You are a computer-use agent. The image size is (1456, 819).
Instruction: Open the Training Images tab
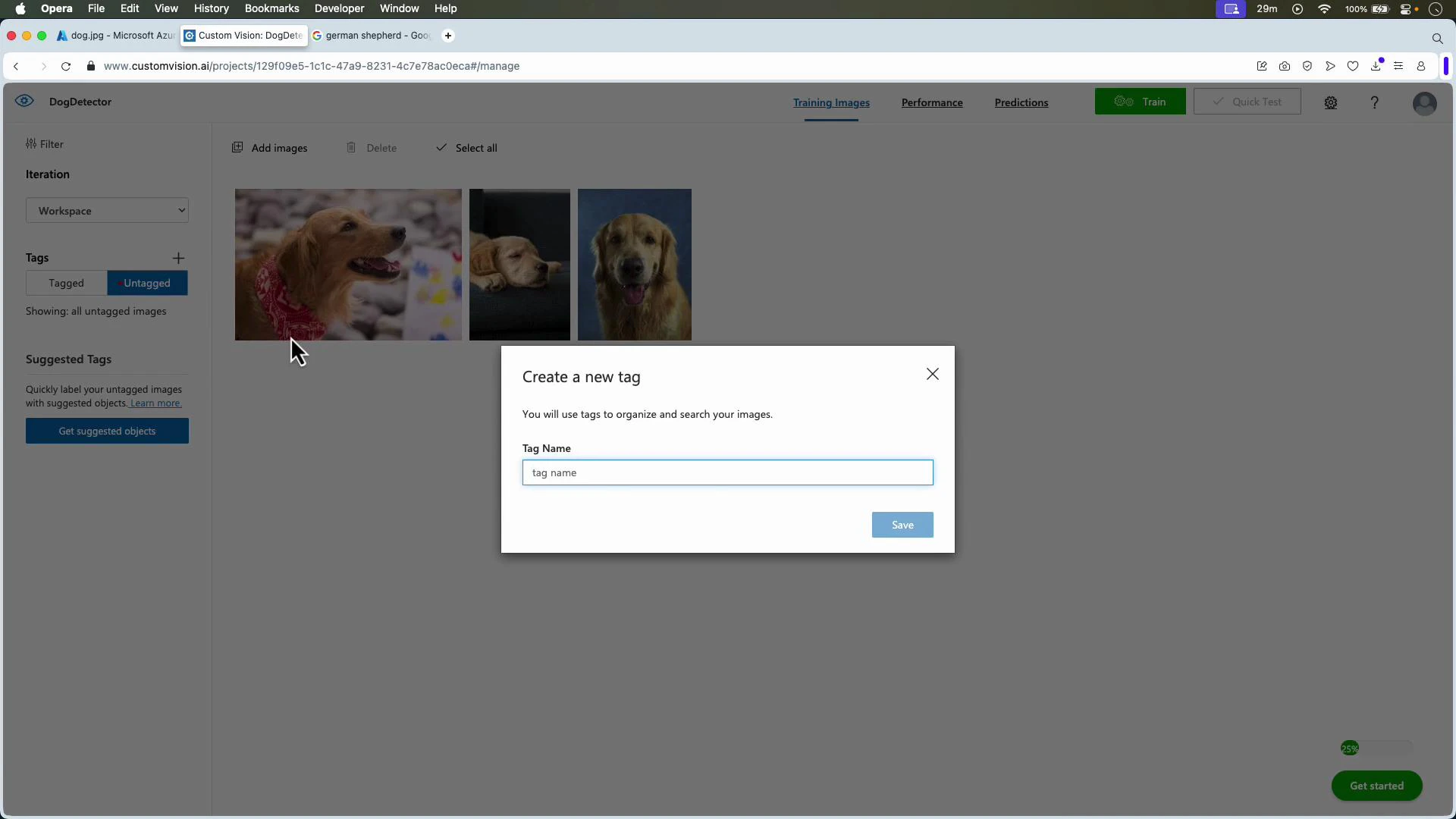point(831,102)
